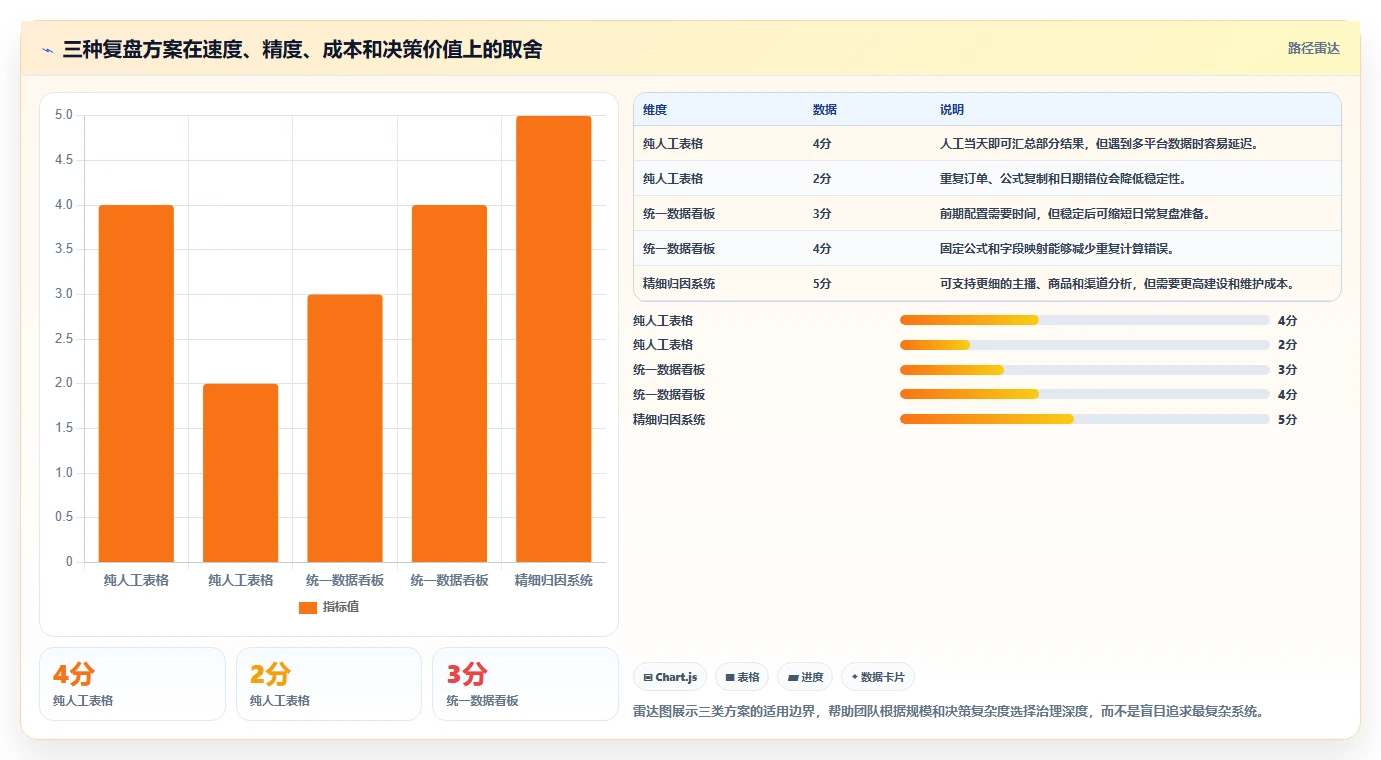Click the Chart.js chip
Viewport: 1381px width, 760px height.
(670, 677)
